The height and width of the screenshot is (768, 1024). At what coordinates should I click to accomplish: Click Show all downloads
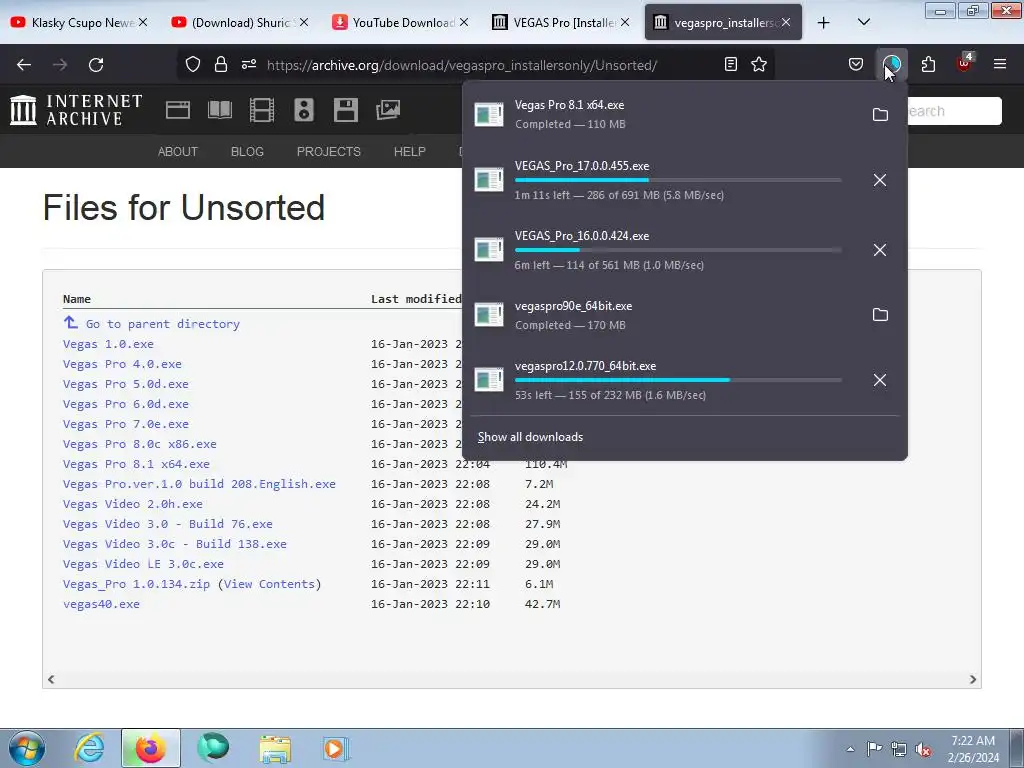click(530, 437)
